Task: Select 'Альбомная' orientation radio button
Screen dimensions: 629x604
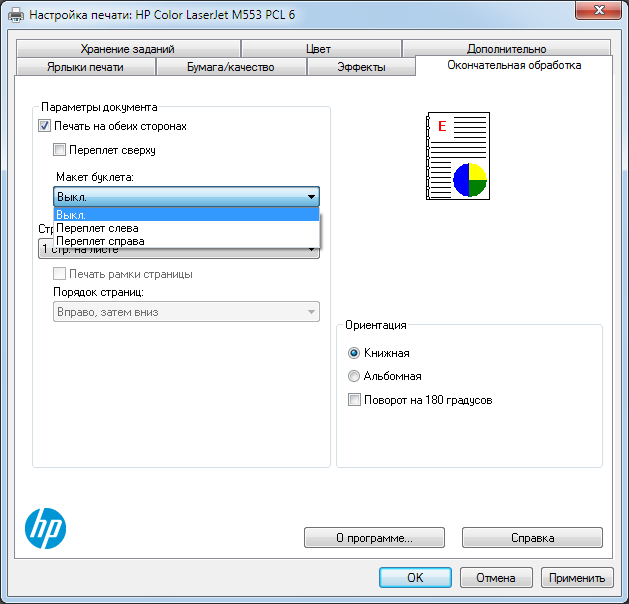Action: (x=354, y=376)
